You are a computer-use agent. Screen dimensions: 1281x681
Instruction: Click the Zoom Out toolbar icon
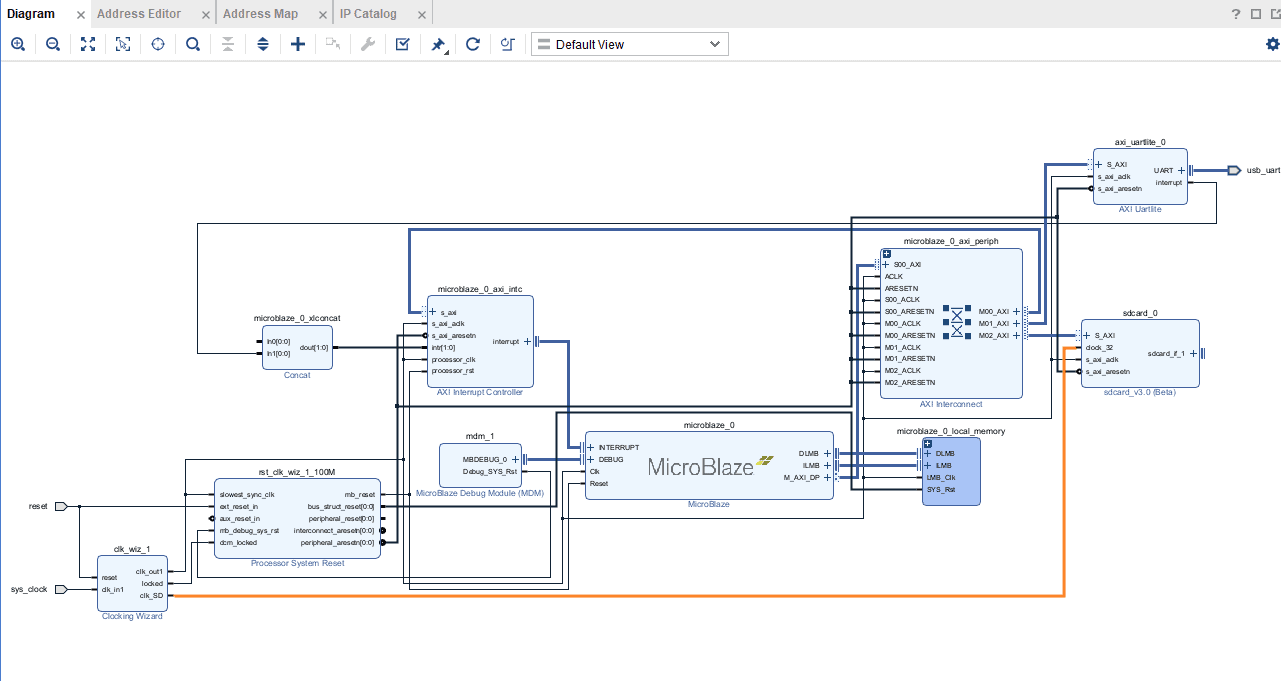53,44
